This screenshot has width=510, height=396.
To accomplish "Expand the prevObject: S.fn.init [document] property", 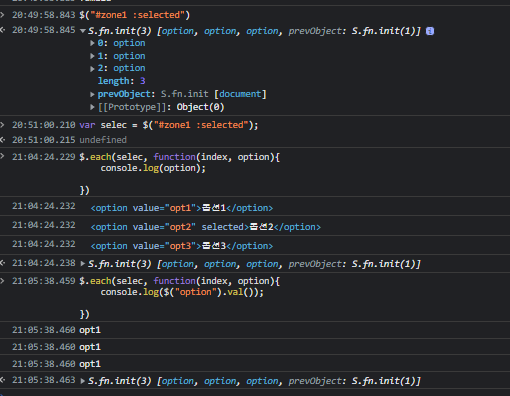I will point(92,94).
